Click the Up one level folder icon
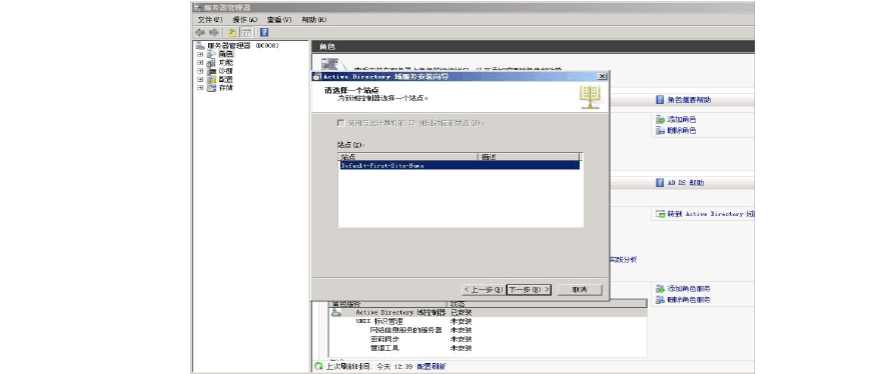Screen dimensions: 893x374 click(x=232, y=32)
